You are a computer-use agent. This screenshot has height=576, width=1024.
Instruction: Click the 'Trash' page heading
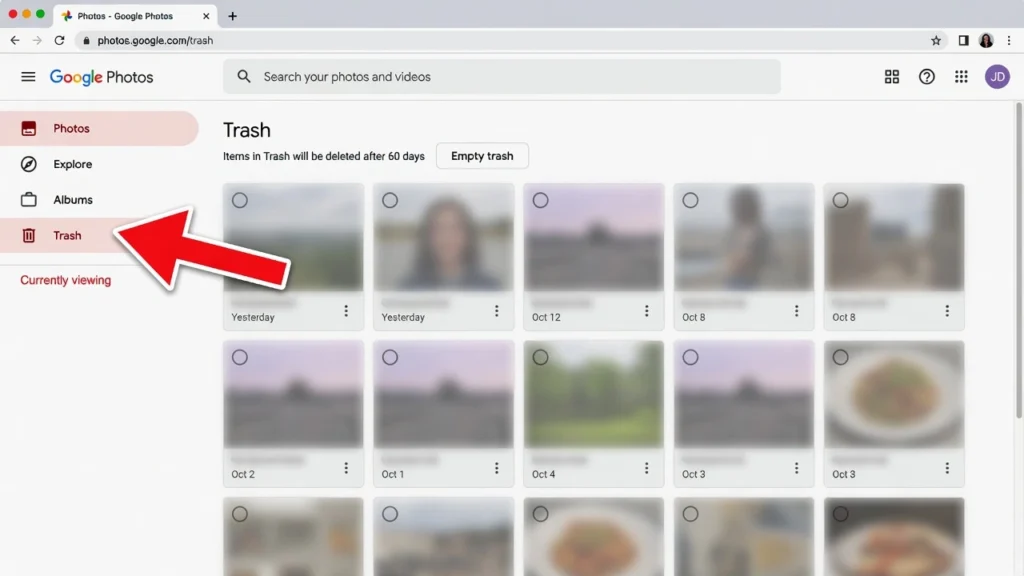click(247, 130)
